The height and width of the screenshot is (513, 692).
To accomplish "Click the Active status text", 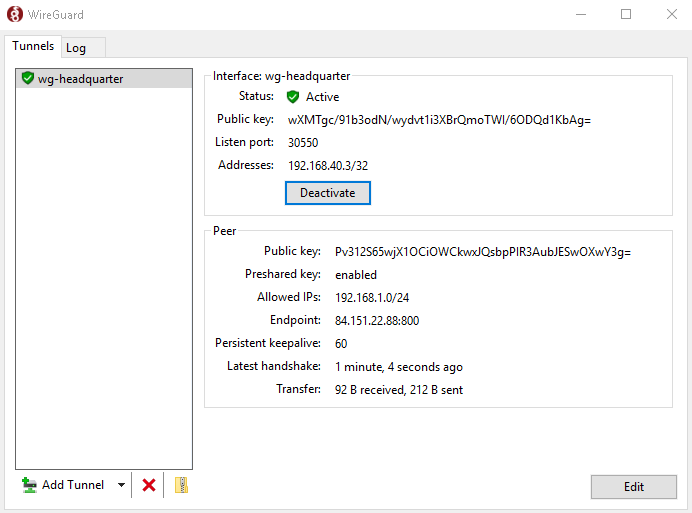I will pyautogui.click(x=323, y=97).
